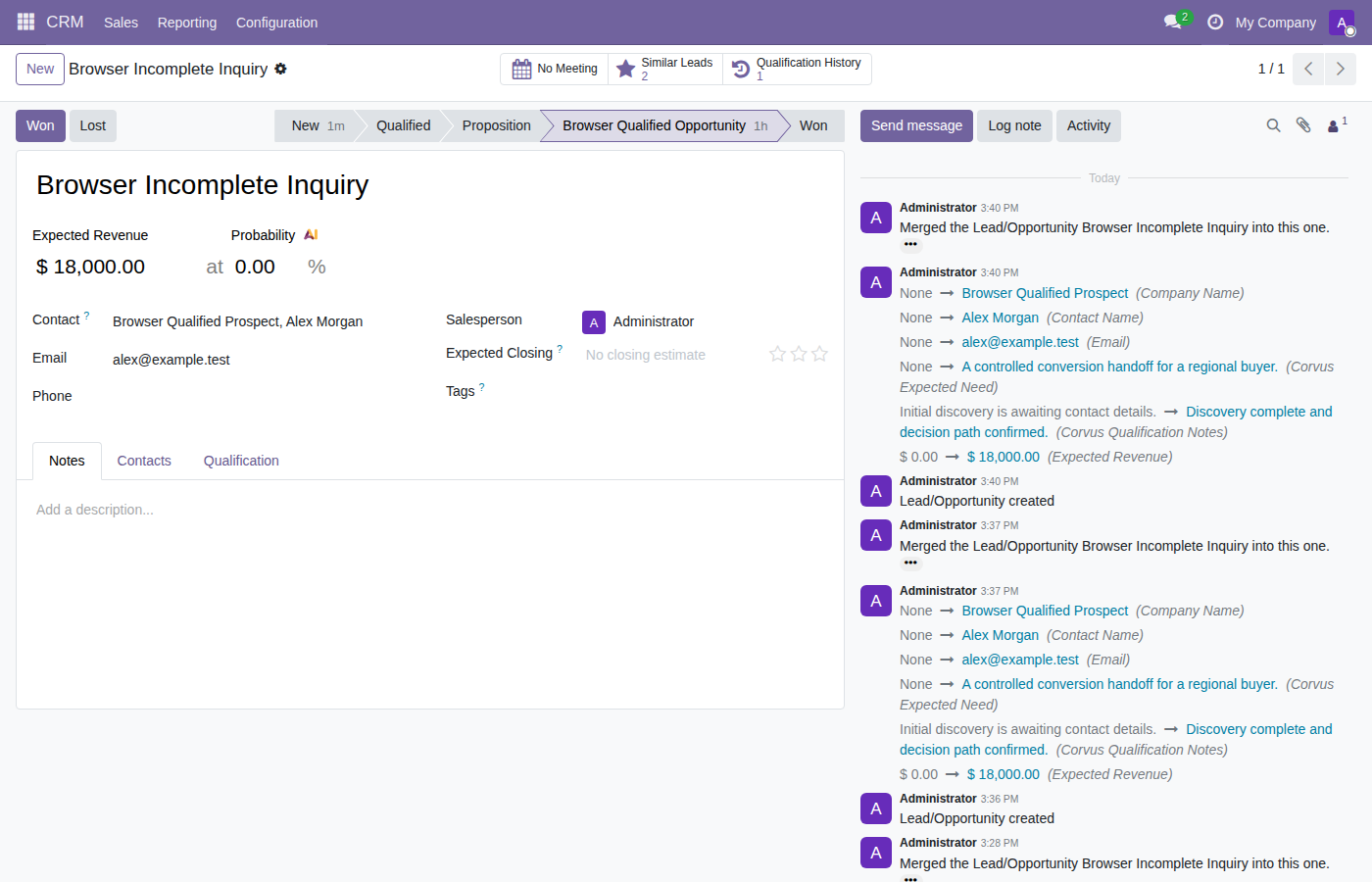Click the AI probability icon
This screenshot has width=1372, height=882.
(311, 235)
